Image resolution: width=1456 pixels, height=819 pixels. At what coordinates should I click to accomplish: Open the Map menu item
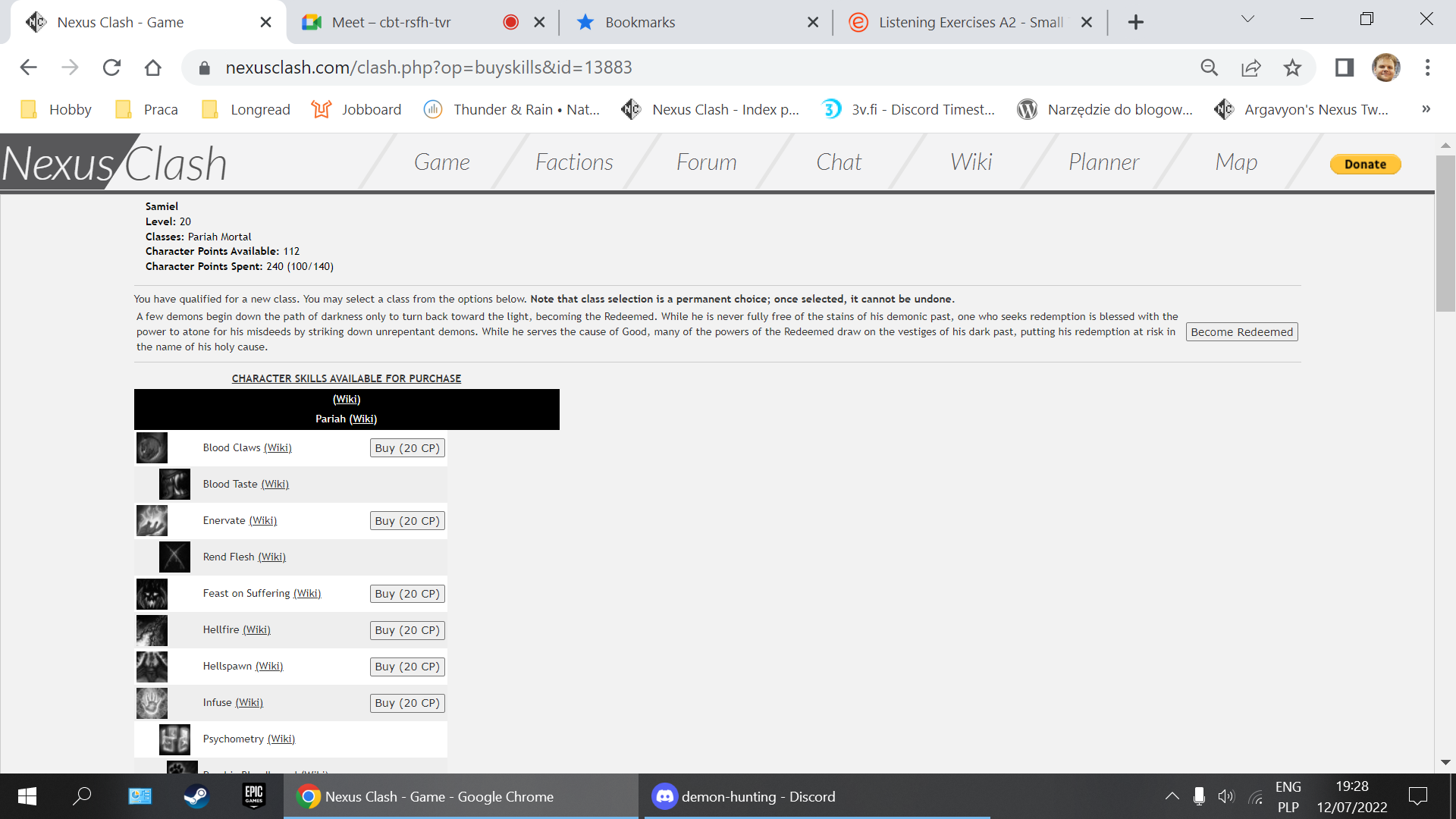[x=1236, y=162]
